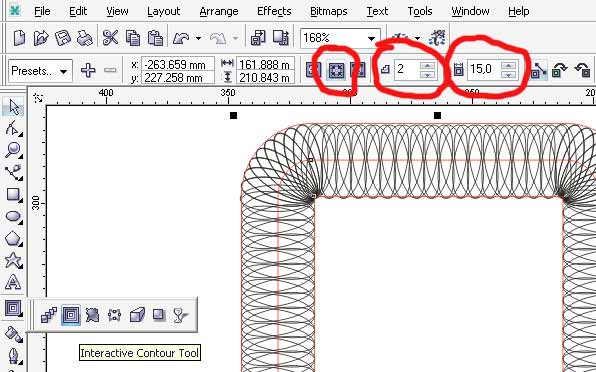Add a preset with the plus button

pos(88,70)
